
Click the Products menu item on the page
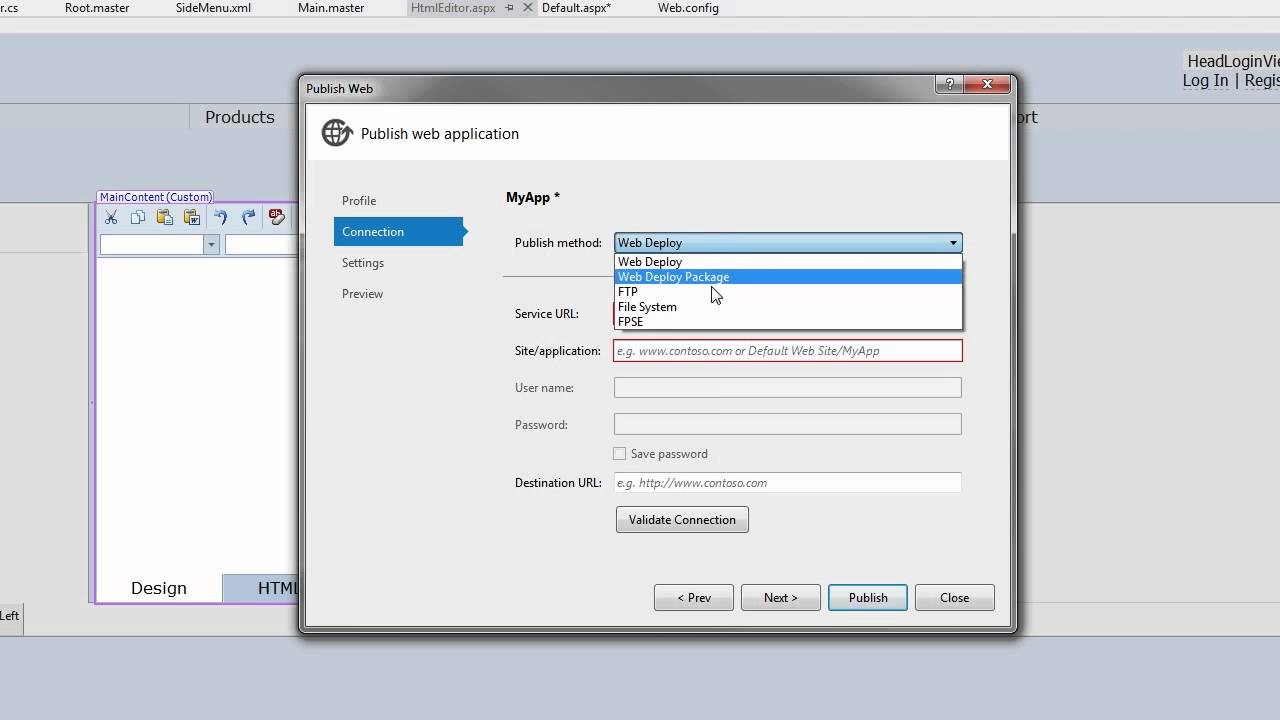(x=240, y=117)
